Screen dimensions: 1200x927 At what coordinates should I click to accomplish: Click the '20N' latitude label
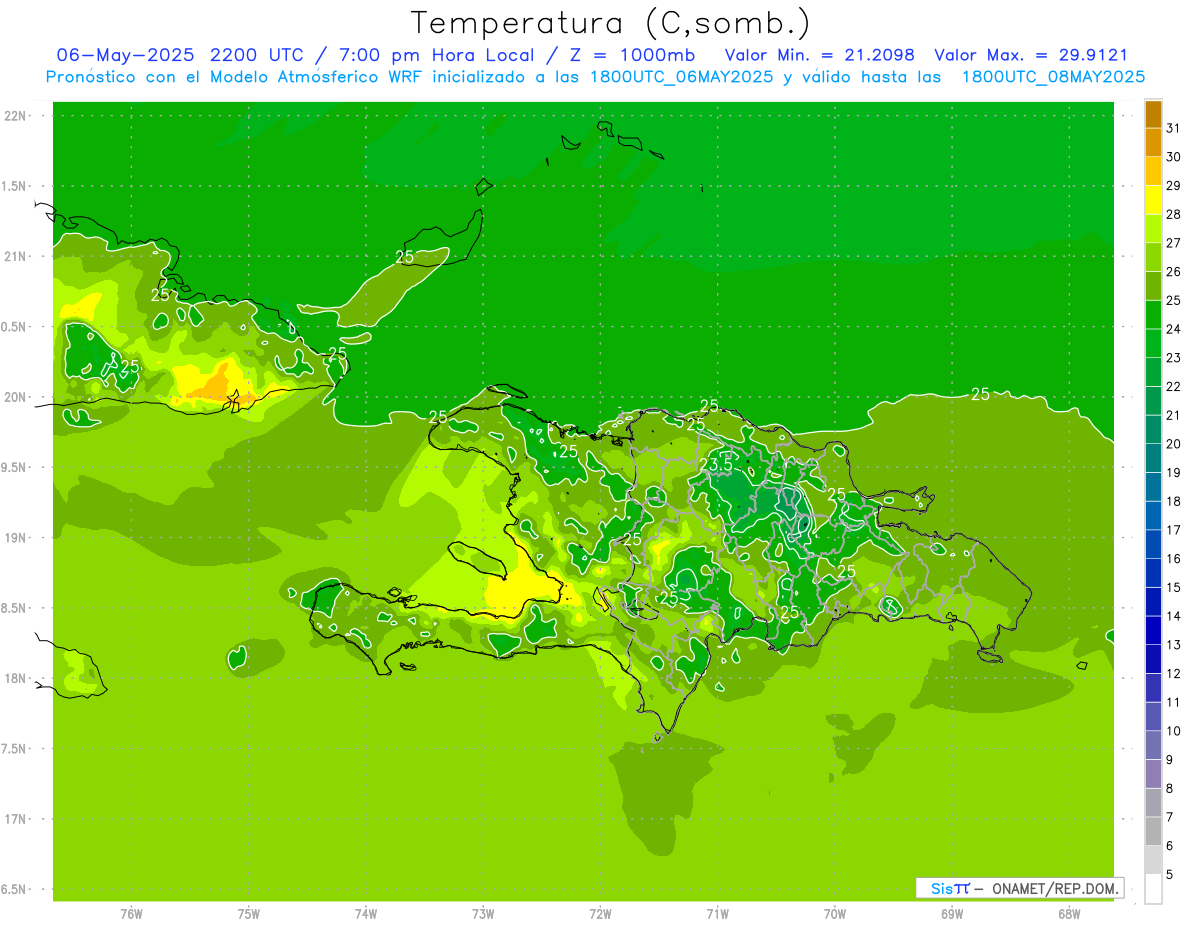pos(16,397)
